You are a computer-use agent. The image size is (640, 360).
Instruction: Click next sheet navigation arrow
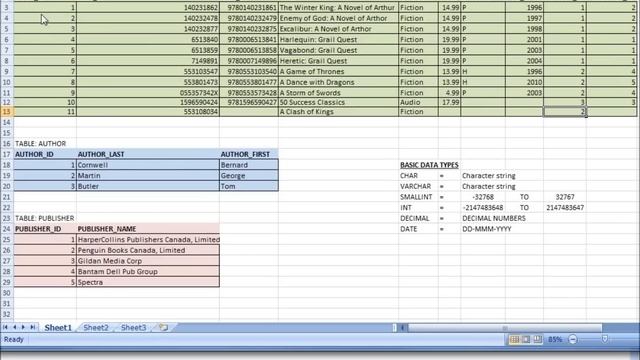[x=23, y=327]
